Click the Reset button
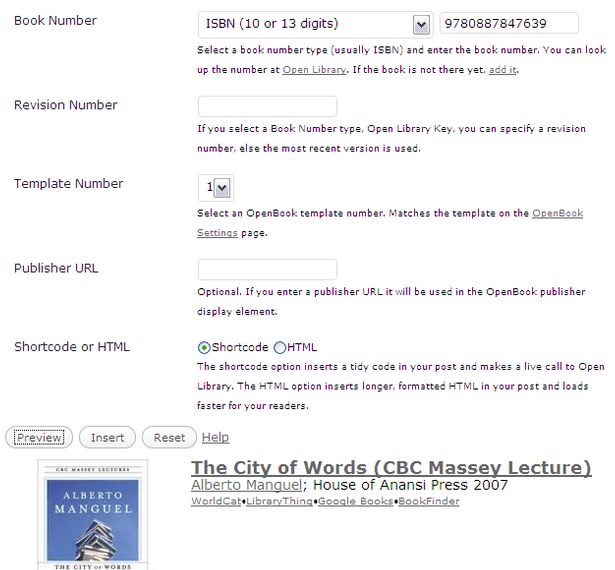Viewport: 615px width, 570px height. point(169,437)
